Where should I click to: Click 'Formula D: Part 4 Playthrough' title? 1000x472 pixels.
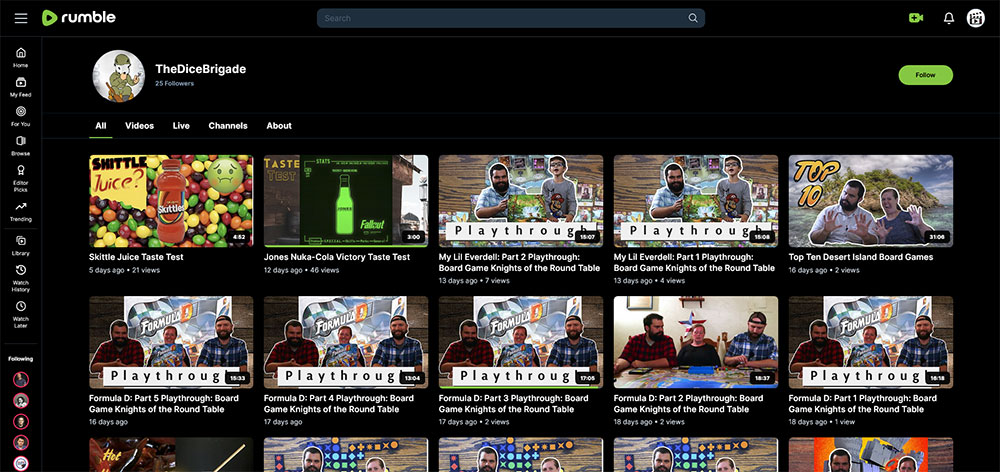point(339,403)
